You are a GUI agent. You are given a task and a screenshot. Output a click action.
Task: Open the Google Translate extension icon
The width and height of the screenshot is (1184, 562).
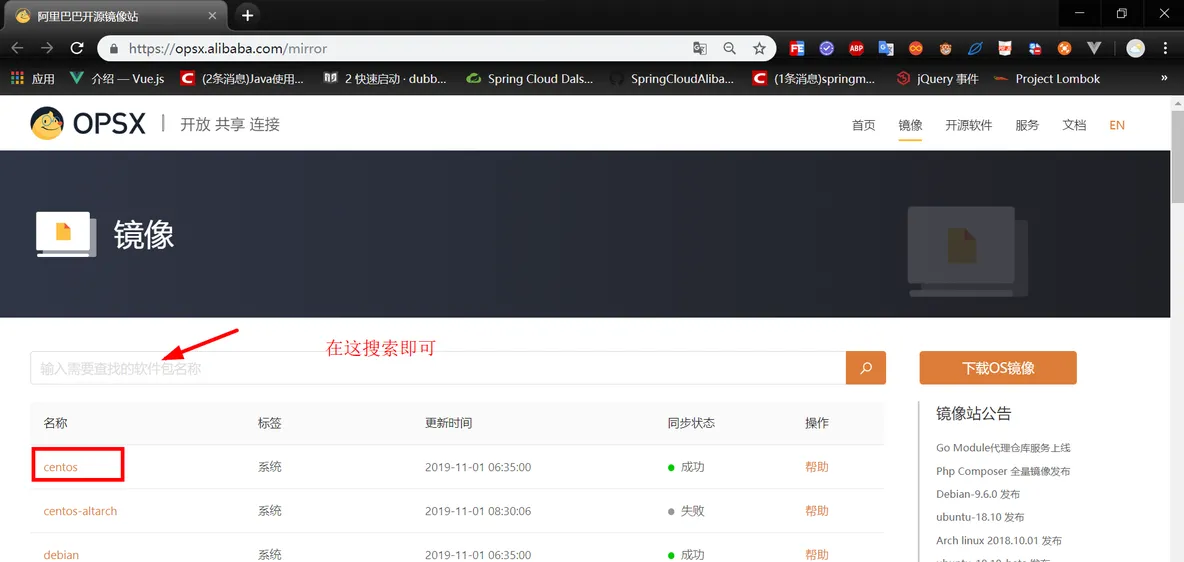(886, 48)
